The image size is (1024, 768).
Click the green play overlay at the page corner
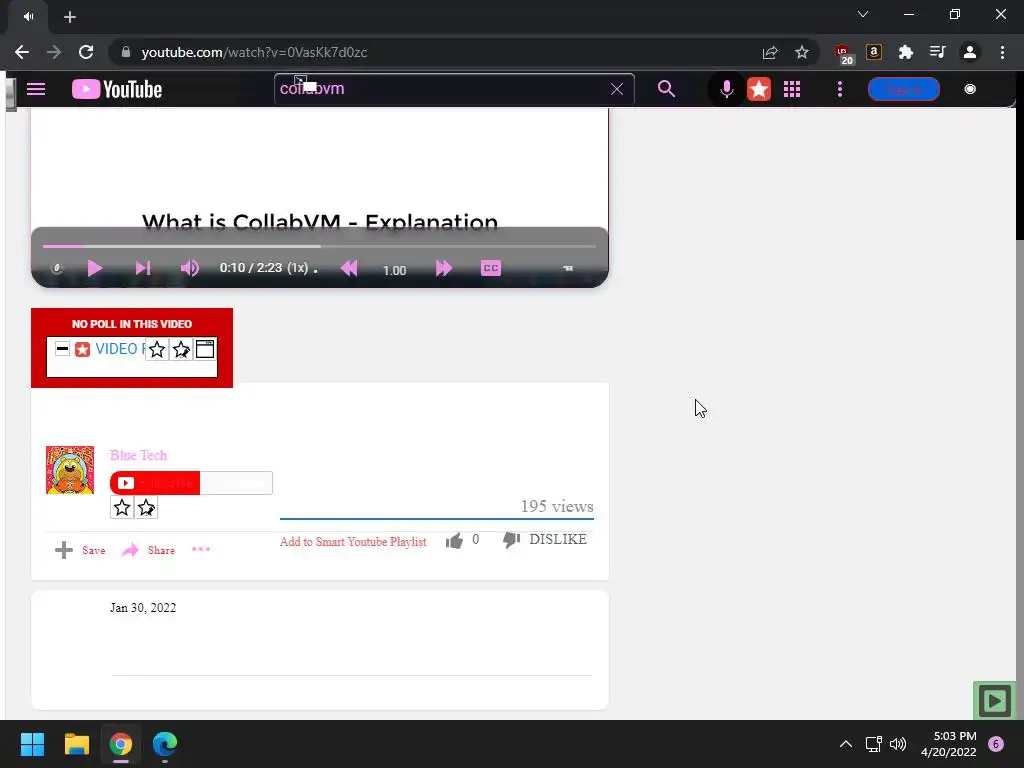click(994, 701)
